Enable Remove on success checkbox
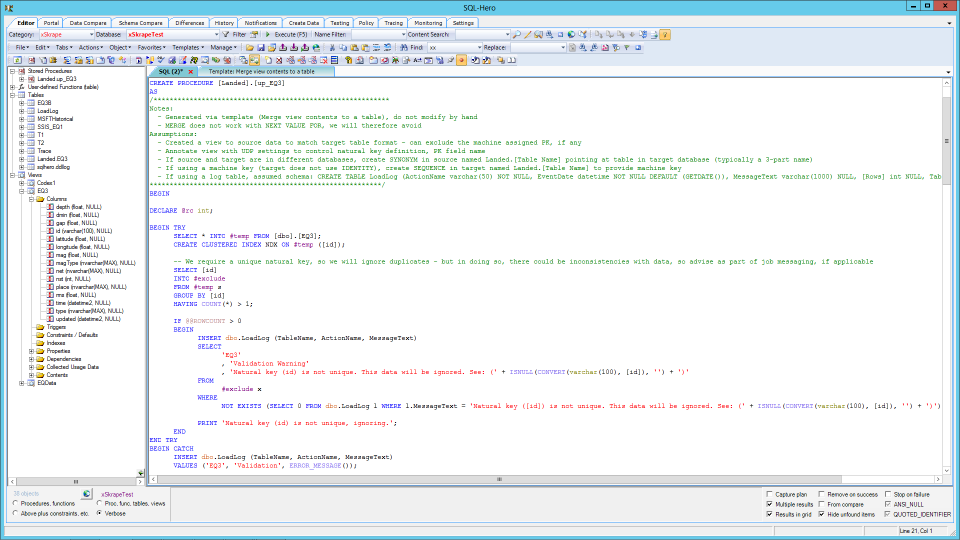Screen dimensions: 960x540 [822, 494]
